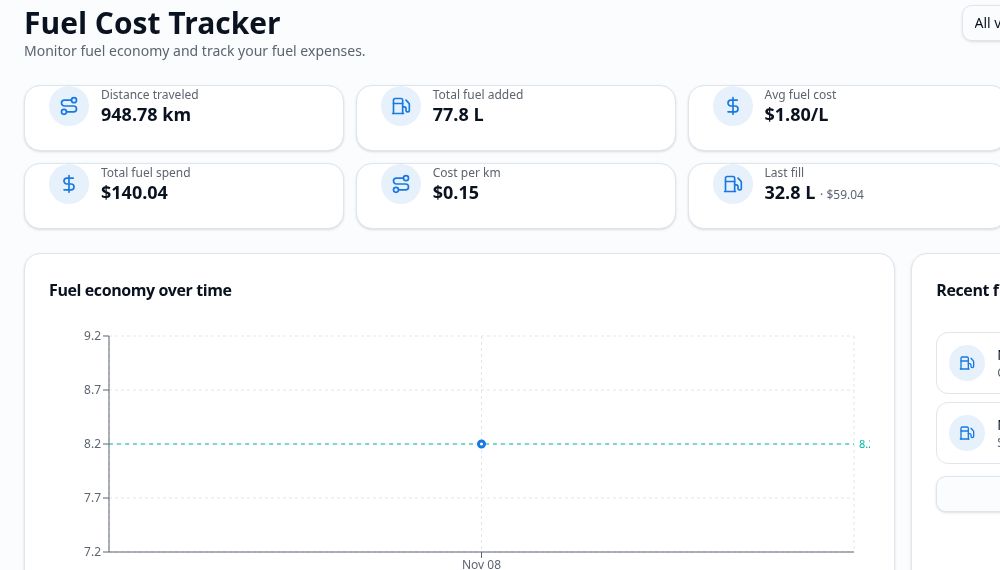The width and height of the screenshot is (1000, 570).
Task: Click the Last fill label
Action: (784, 172)
